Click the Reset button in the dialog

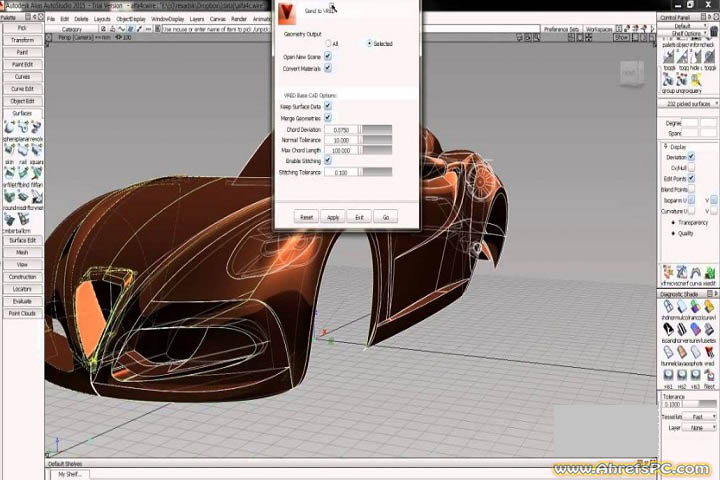click(x=306, y=217)
